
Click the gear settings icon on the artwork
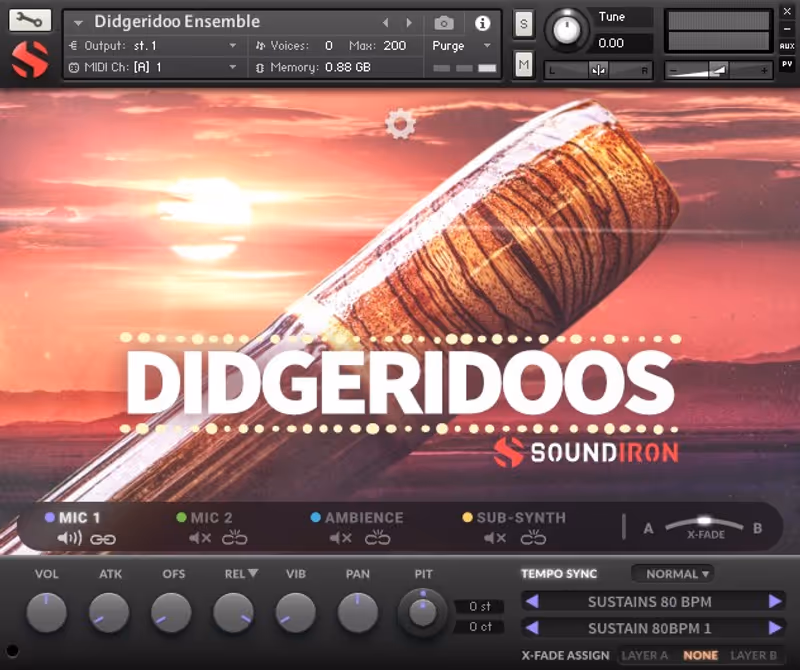pos(400,125)
